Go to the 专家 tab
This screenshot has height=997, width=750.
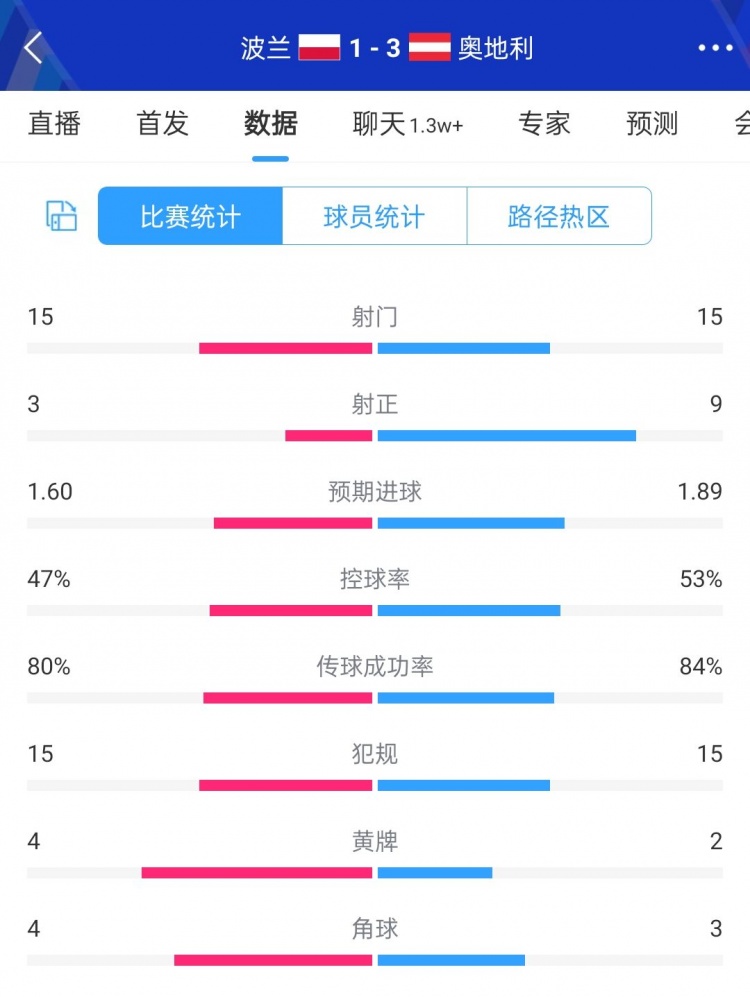click(544, 123)
